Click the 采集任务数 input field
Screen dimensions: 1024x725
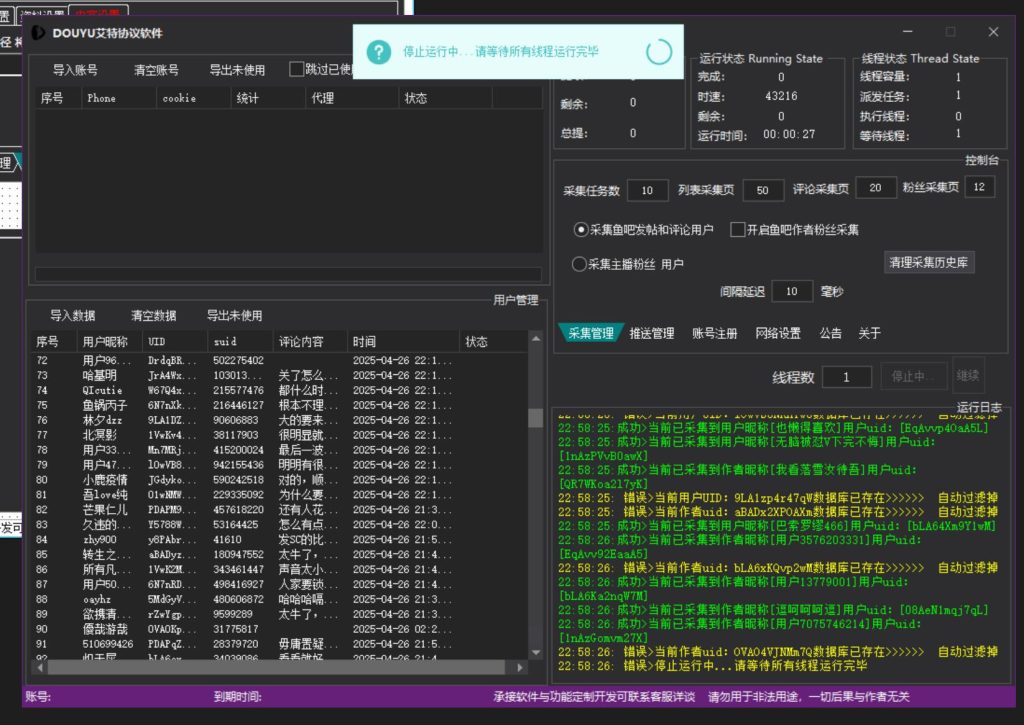[648, 190]
